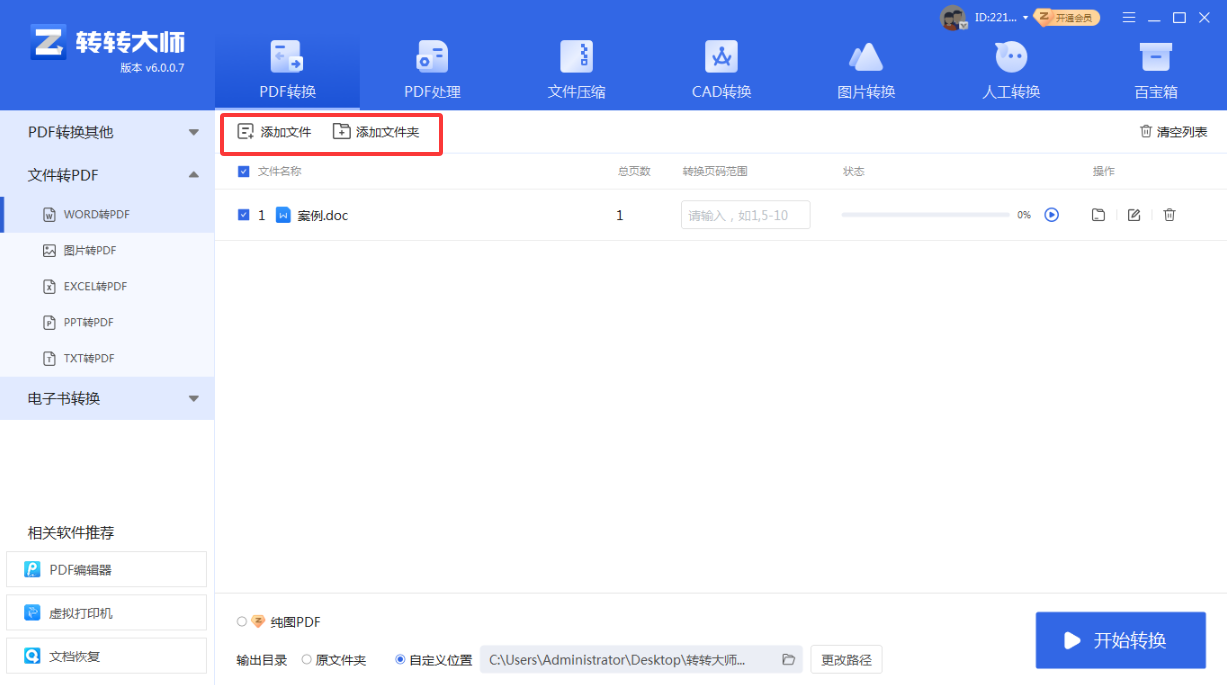Click 开通会员 membership button
This screenshot has height=685, width=1227.
[x=1067, y=17]
